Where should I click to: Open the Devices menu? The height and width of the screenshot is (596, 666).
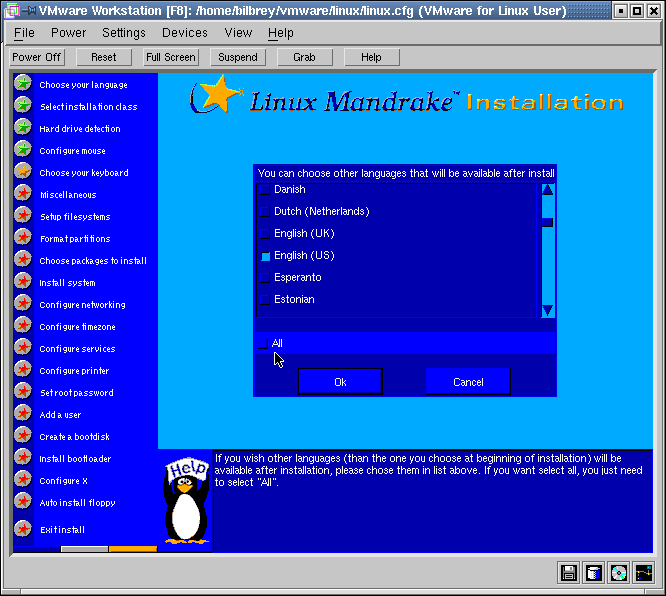point(184,33)
